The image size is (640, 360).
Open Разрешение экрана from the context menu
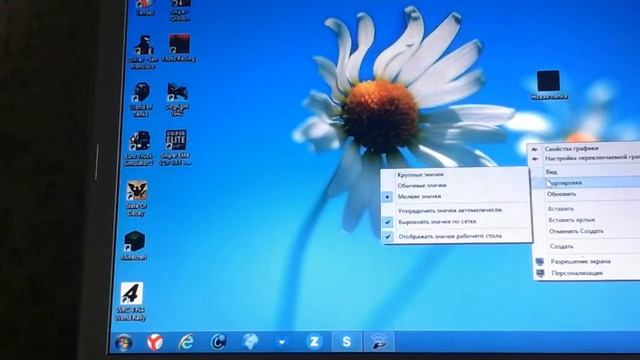click(x=587, y=261)
